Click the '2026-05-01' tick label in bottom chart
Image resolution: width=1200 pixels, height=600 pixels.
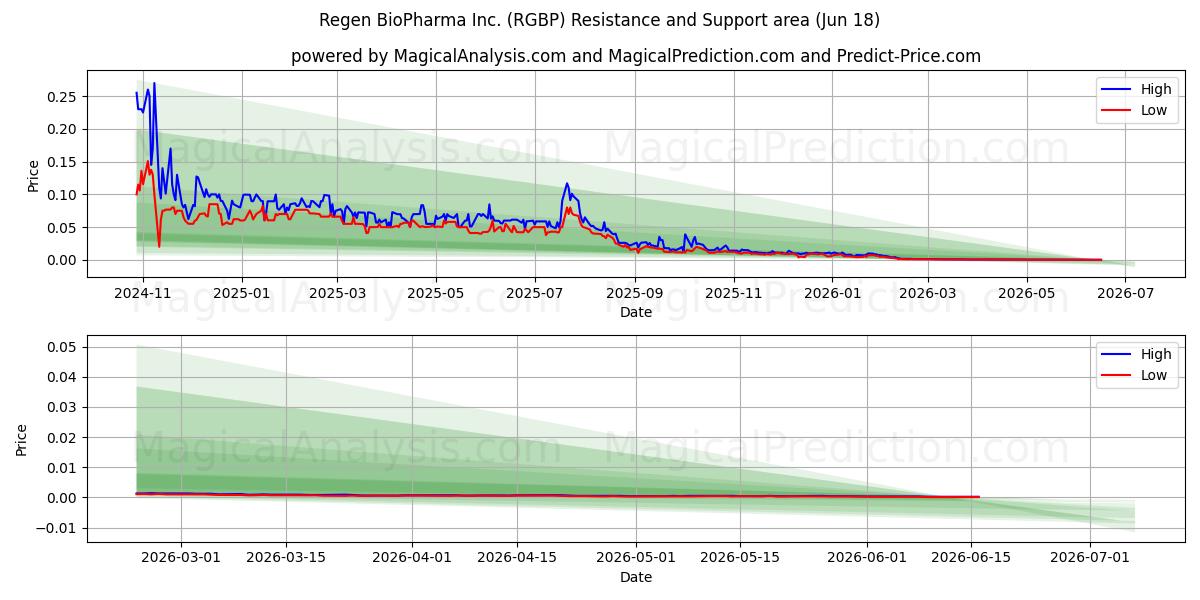pos(637,558)
